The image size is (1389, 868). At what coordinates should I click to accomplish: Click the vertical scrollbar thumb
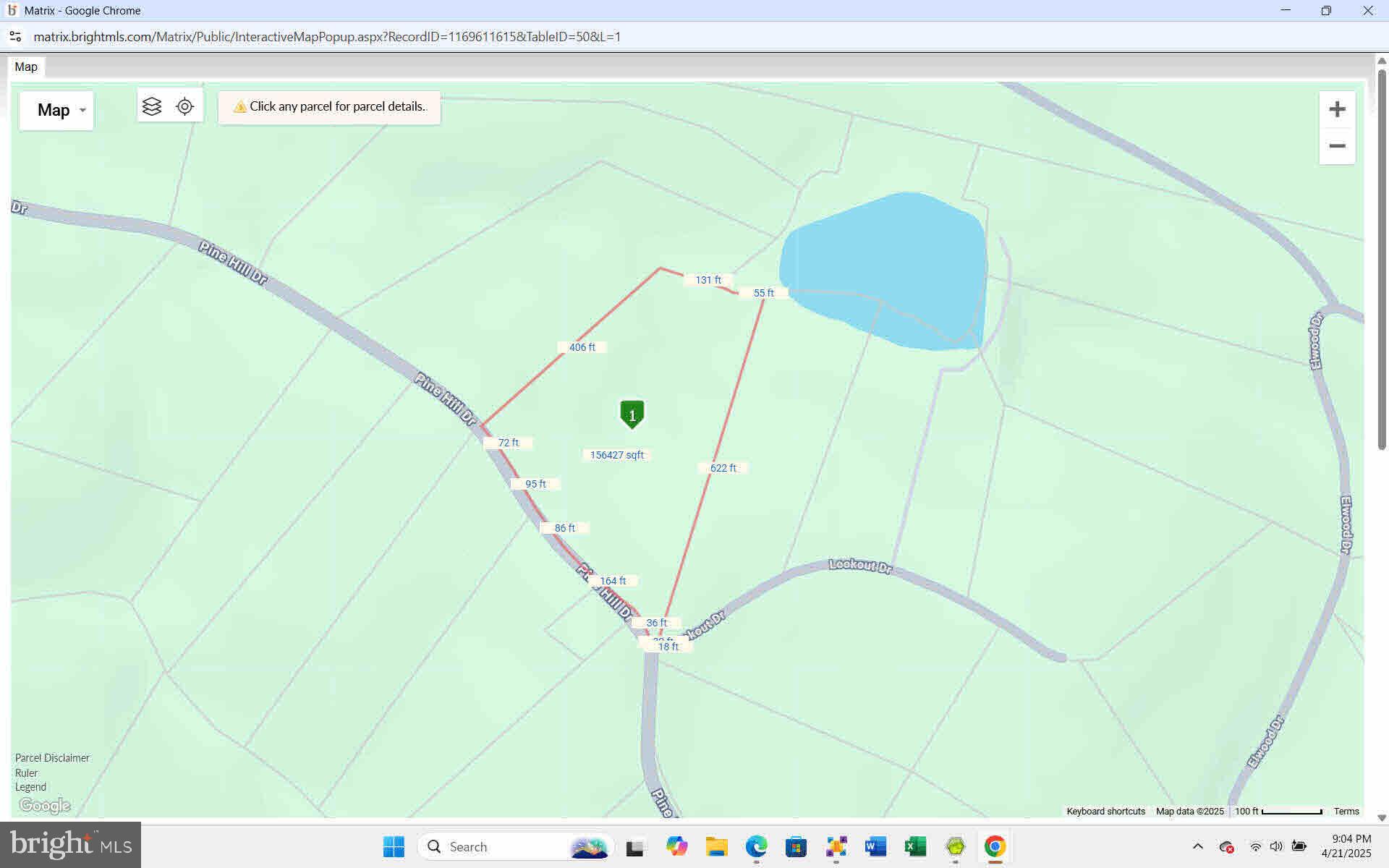pyautogui.click(x=1381, y=260)
